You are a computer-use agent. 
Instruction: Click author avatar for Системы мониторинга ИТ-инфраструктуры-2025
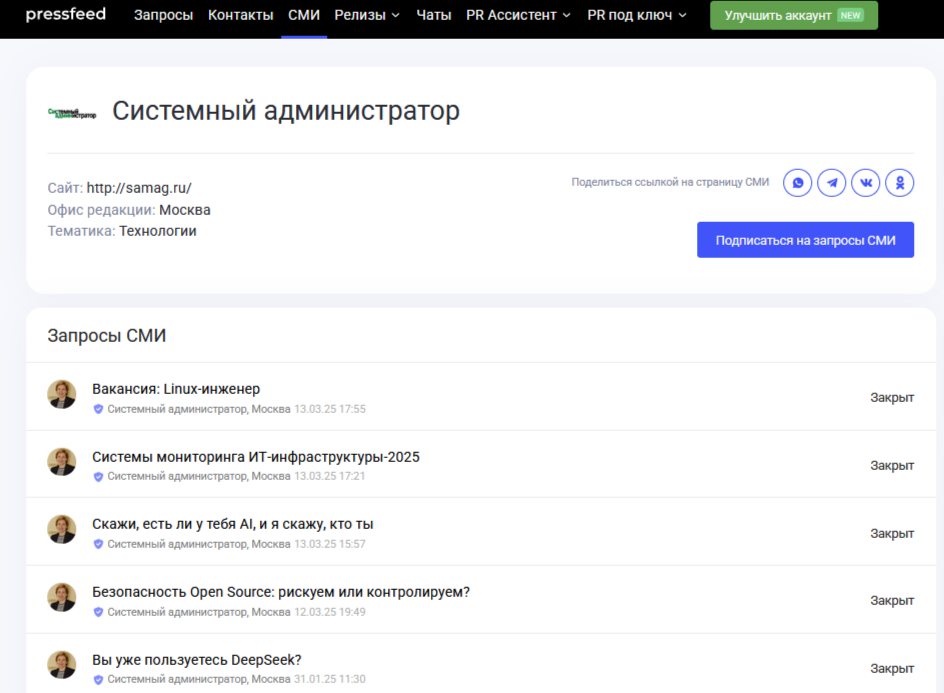[62, 462]
